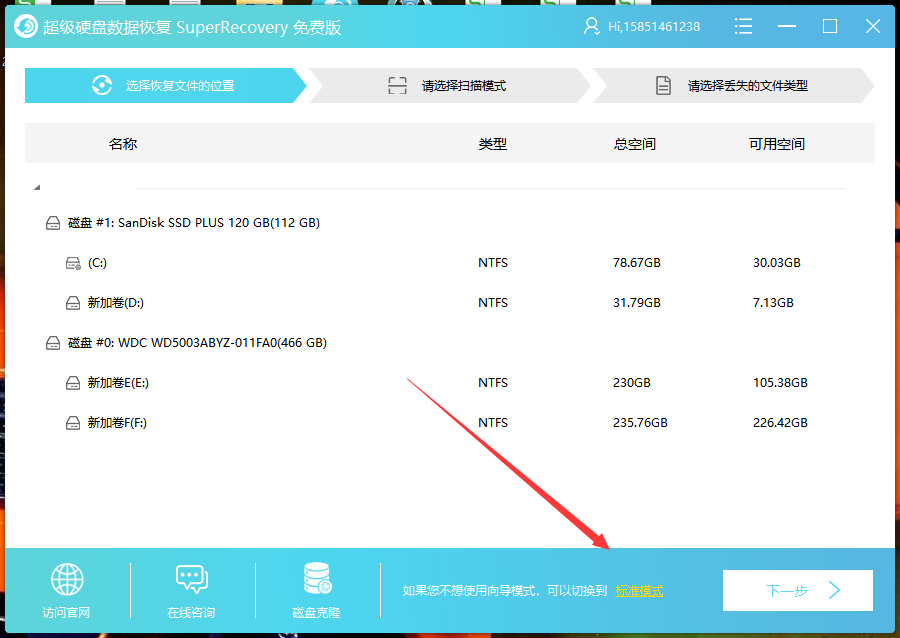The height and width of the screenshot is (638, 900).
Task: Maximize the SuperRecovery window
Action: [x=829, y=26]
